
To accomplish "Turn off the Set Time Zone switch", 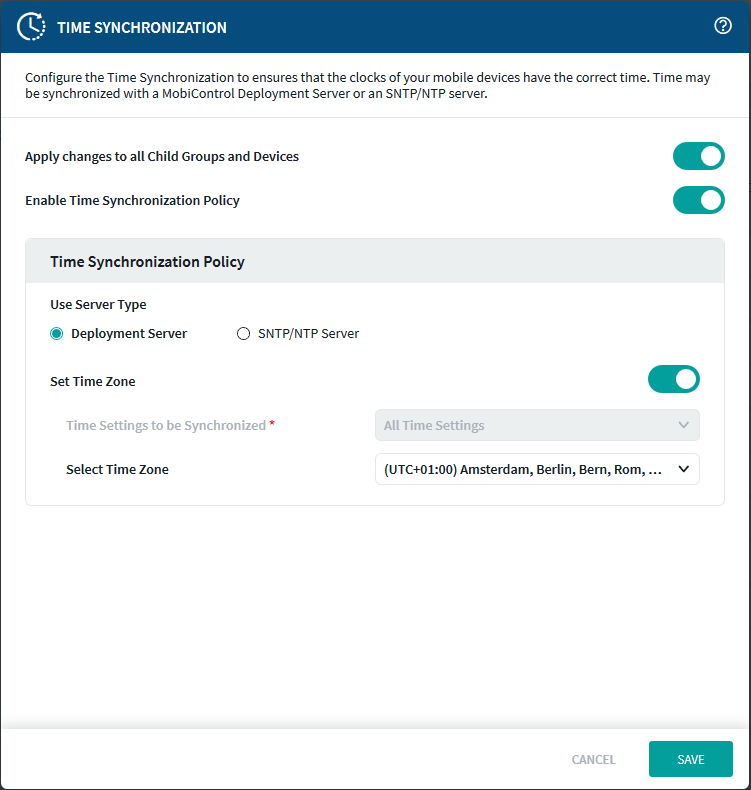I will tap(674, 380).
